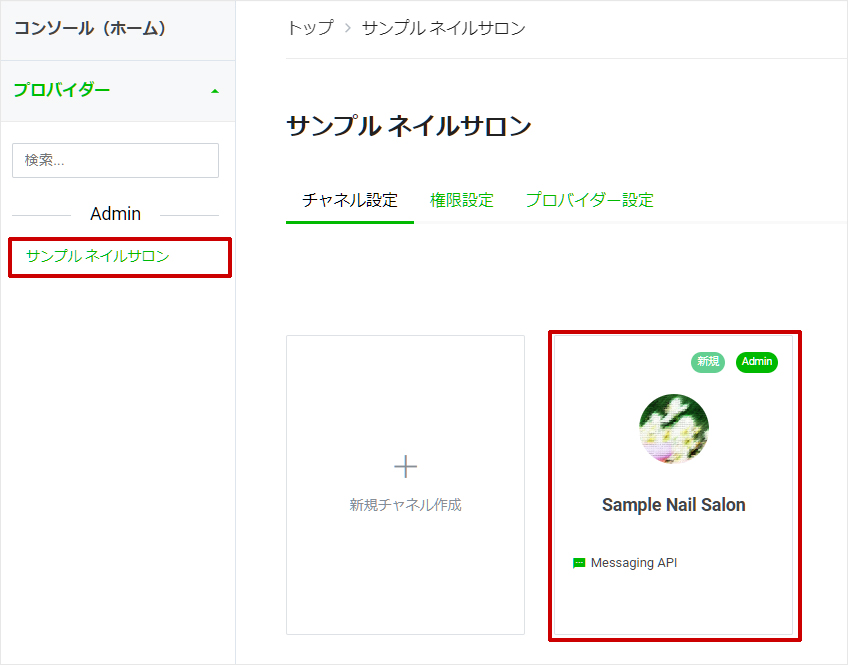The height and width of the screenshot is (665, 848).
Task: Open the プロバイダー設定 tab
Action: (589, 200)
